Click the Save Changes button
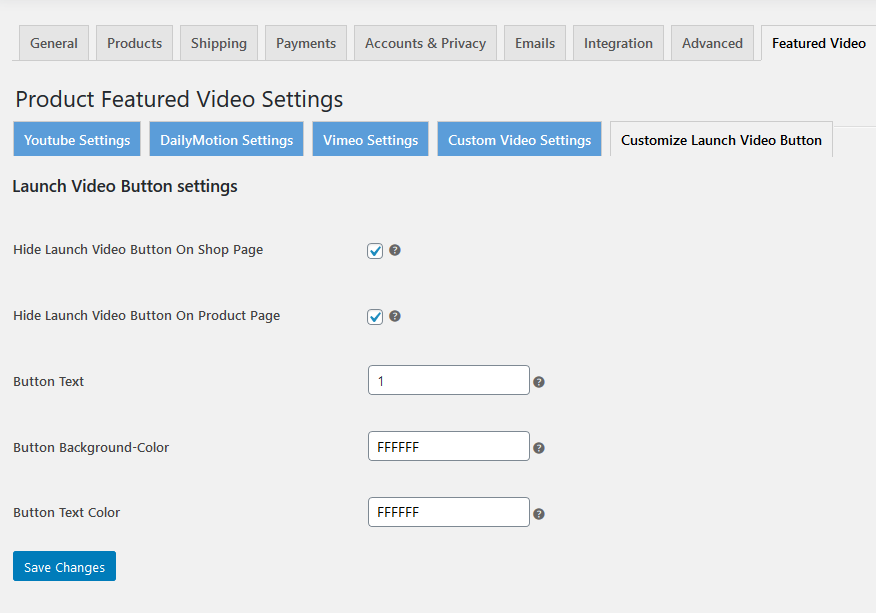 (64, 566)
